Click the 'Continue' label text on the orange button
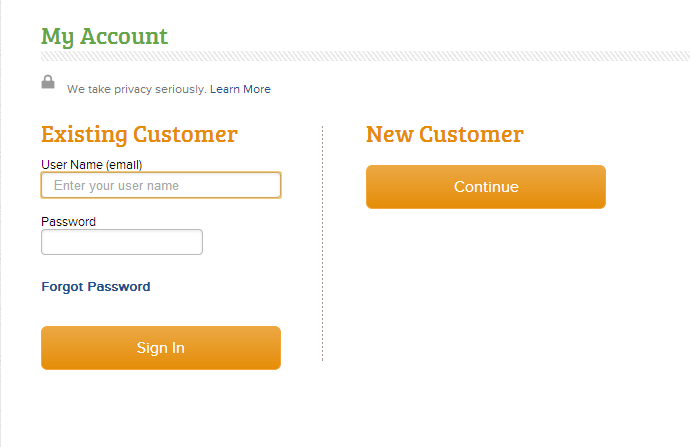Screen dimensions: 690x447 pos(486,187)
